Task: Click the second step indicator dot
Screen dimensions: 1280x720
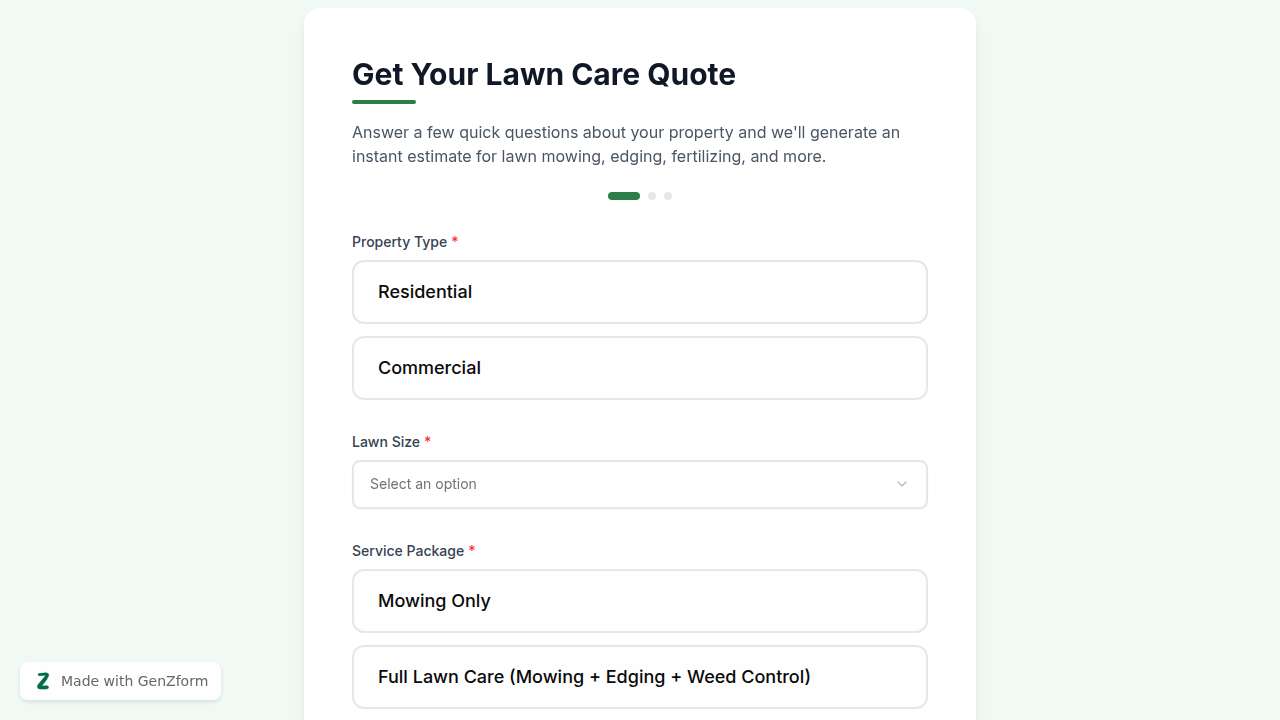Action: tap(652, 196)
